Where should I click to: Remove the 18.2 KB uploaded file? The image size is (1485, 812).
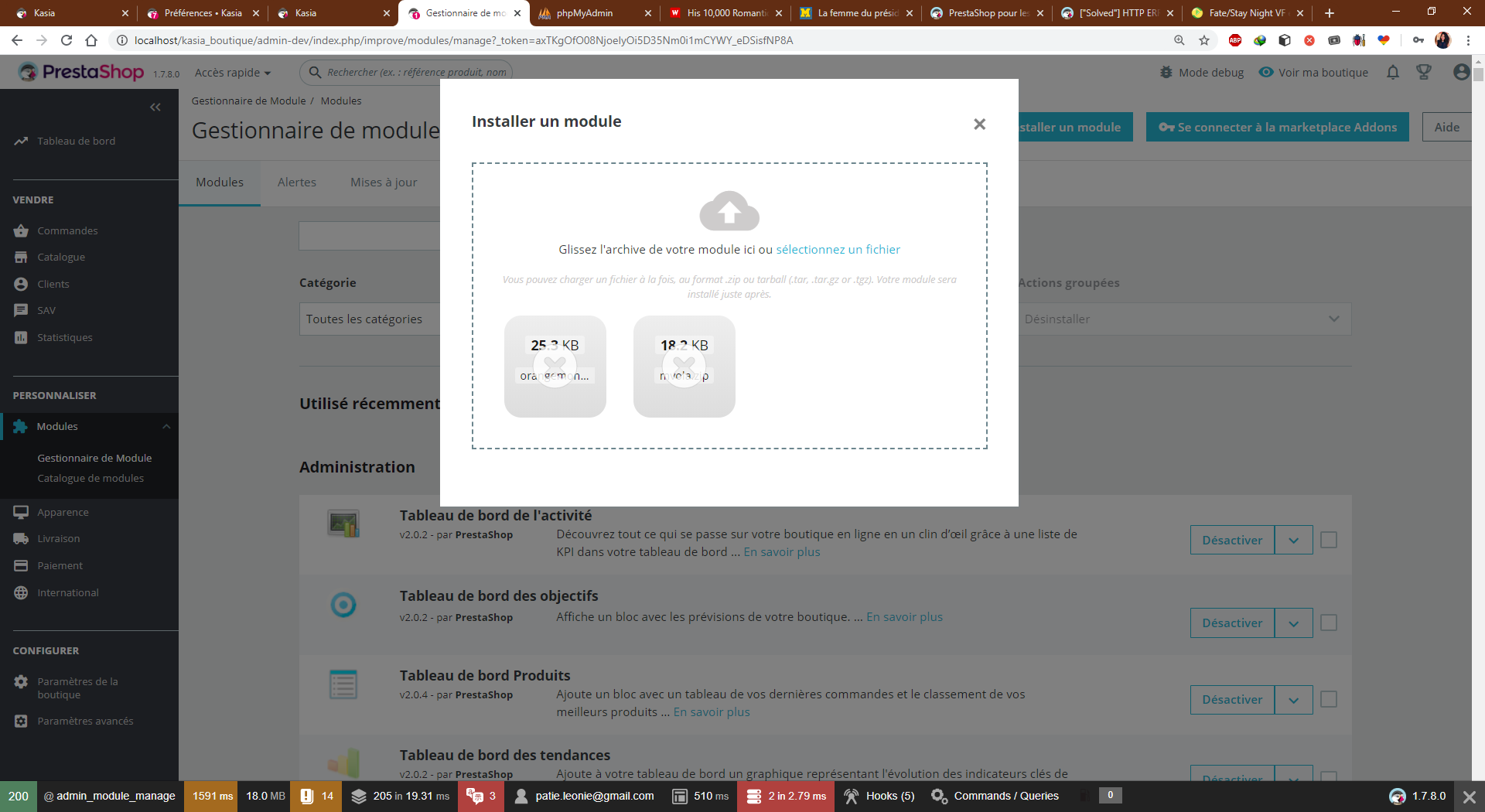click(684, 366)
